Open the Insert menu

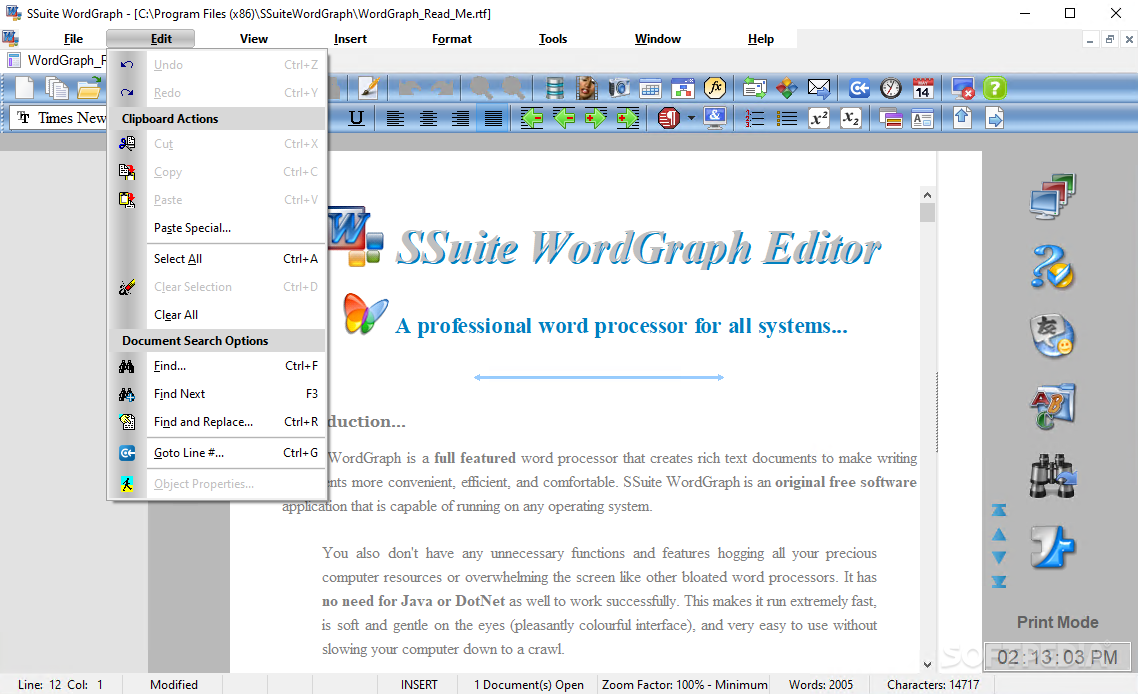(351, 39)
